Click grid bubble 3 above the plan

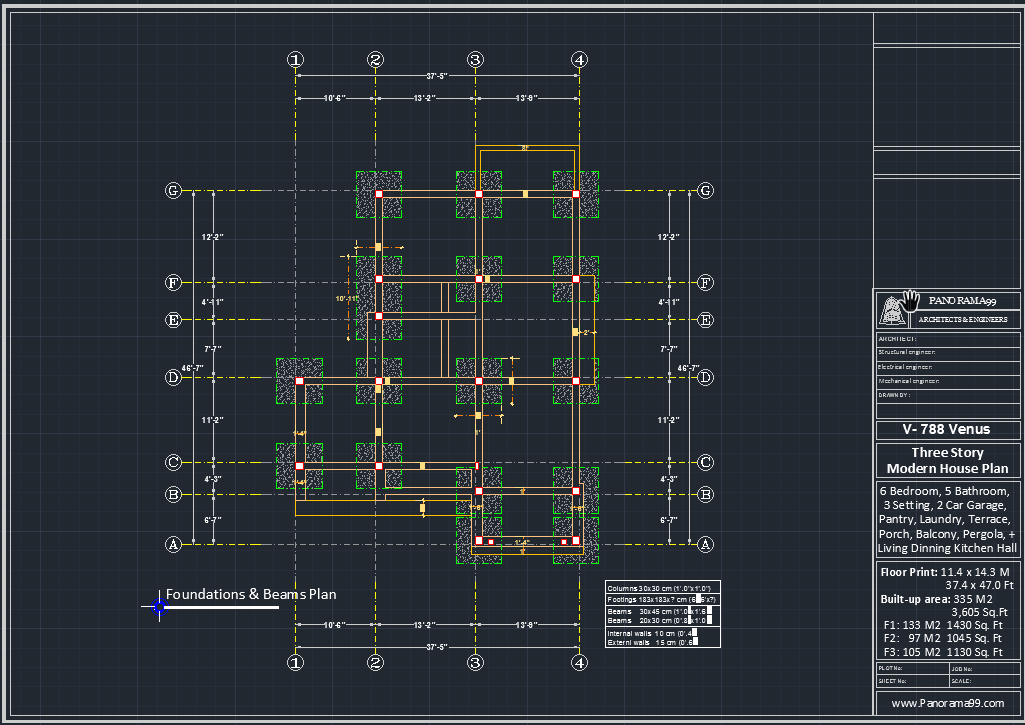point(475,59)
